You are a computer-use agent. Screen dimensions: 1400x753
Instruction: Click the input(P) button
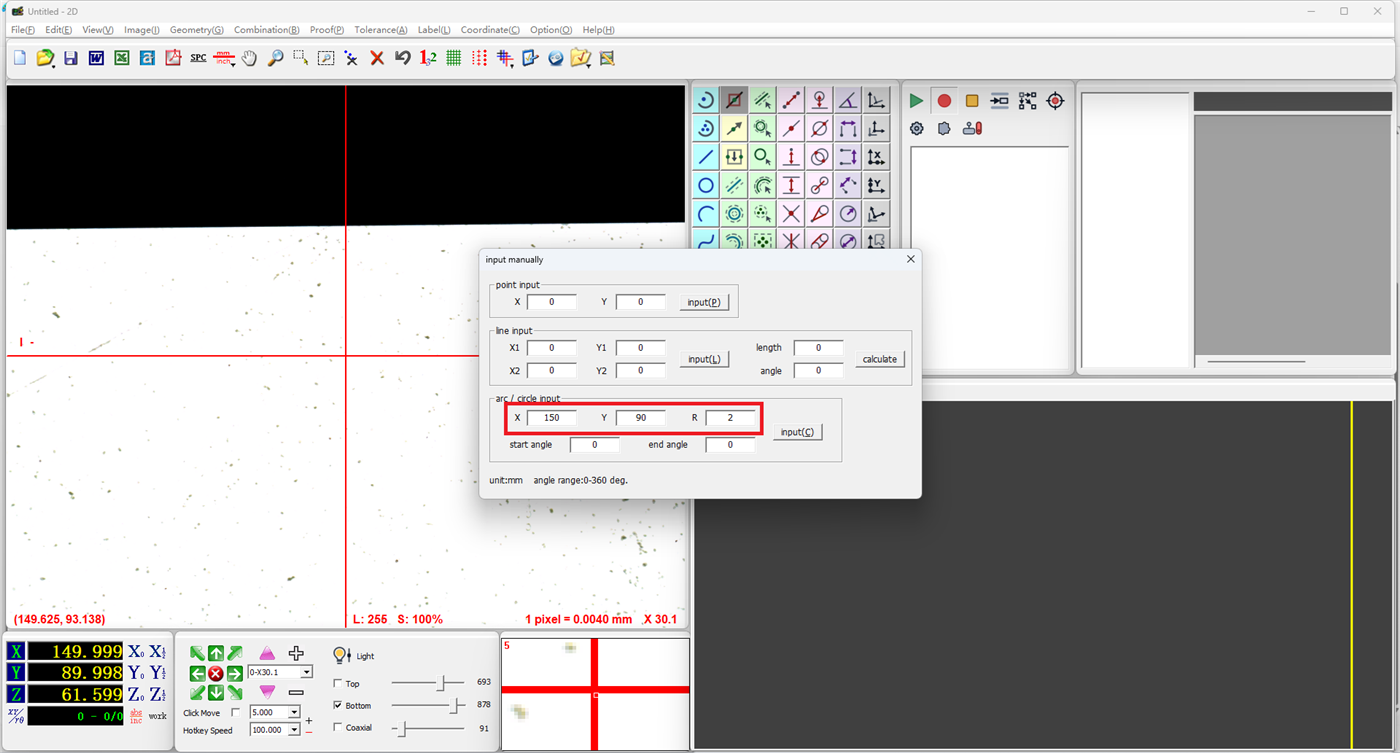[x=704, y=302]
